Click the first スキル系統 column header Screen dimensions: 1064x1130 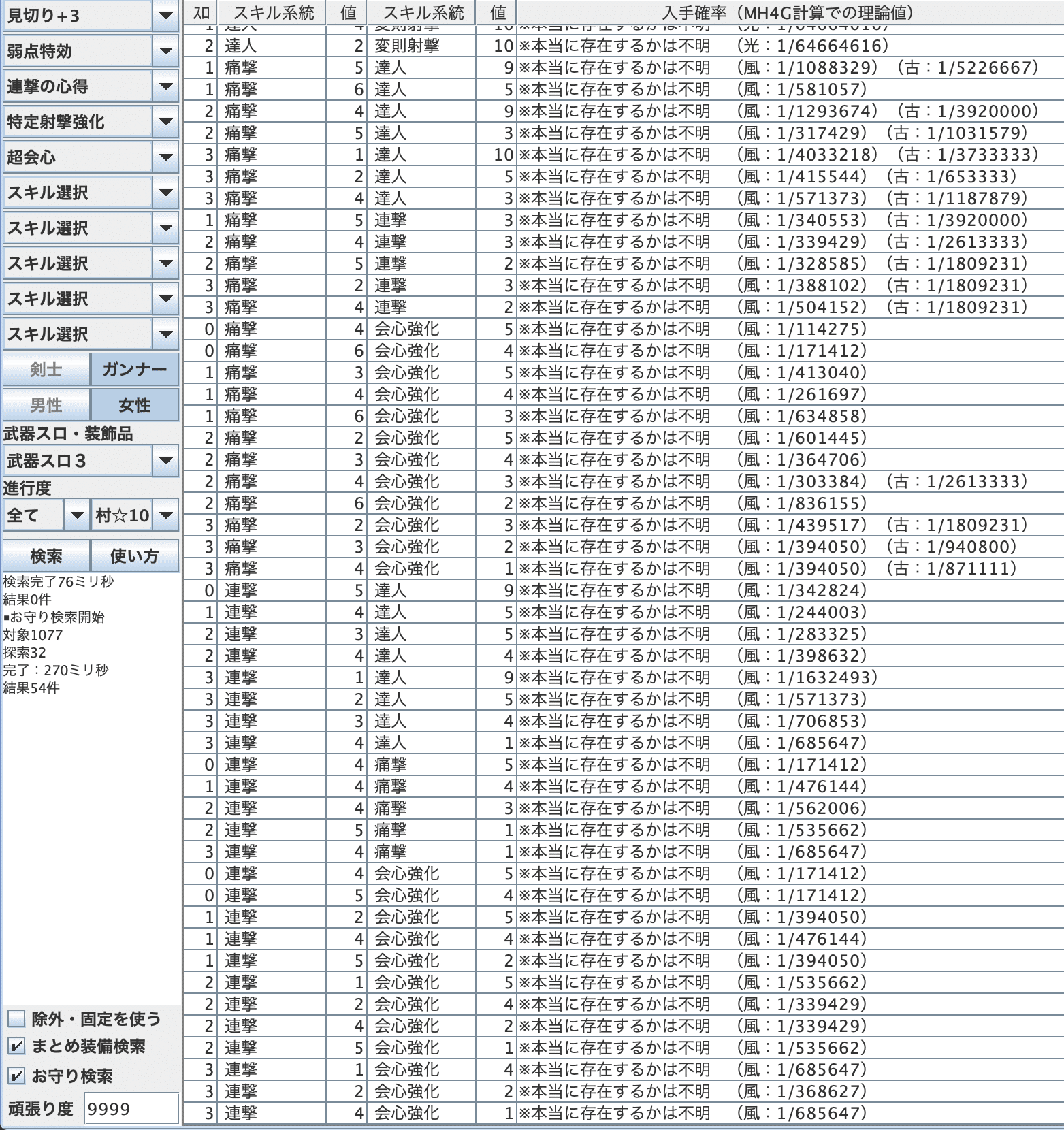(272, 12)
